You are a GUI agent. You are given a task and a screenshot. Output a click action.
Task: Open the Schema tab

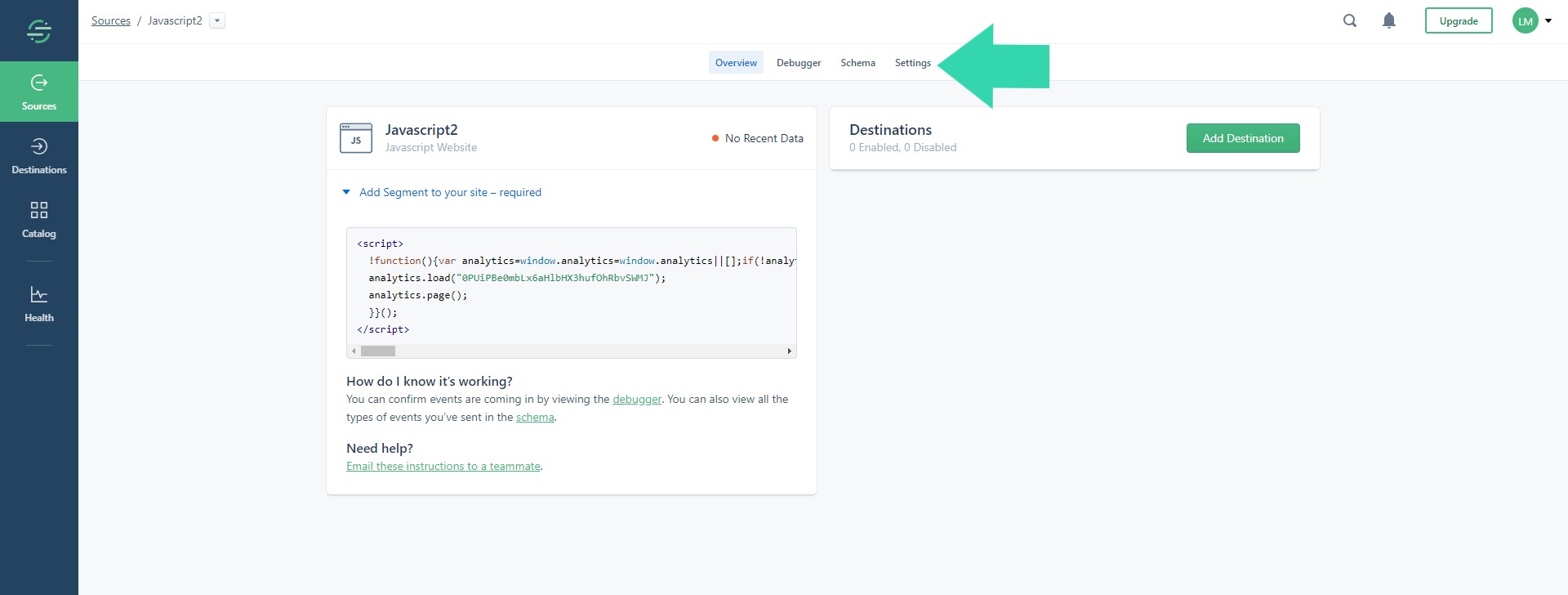(x=857, y=63)
